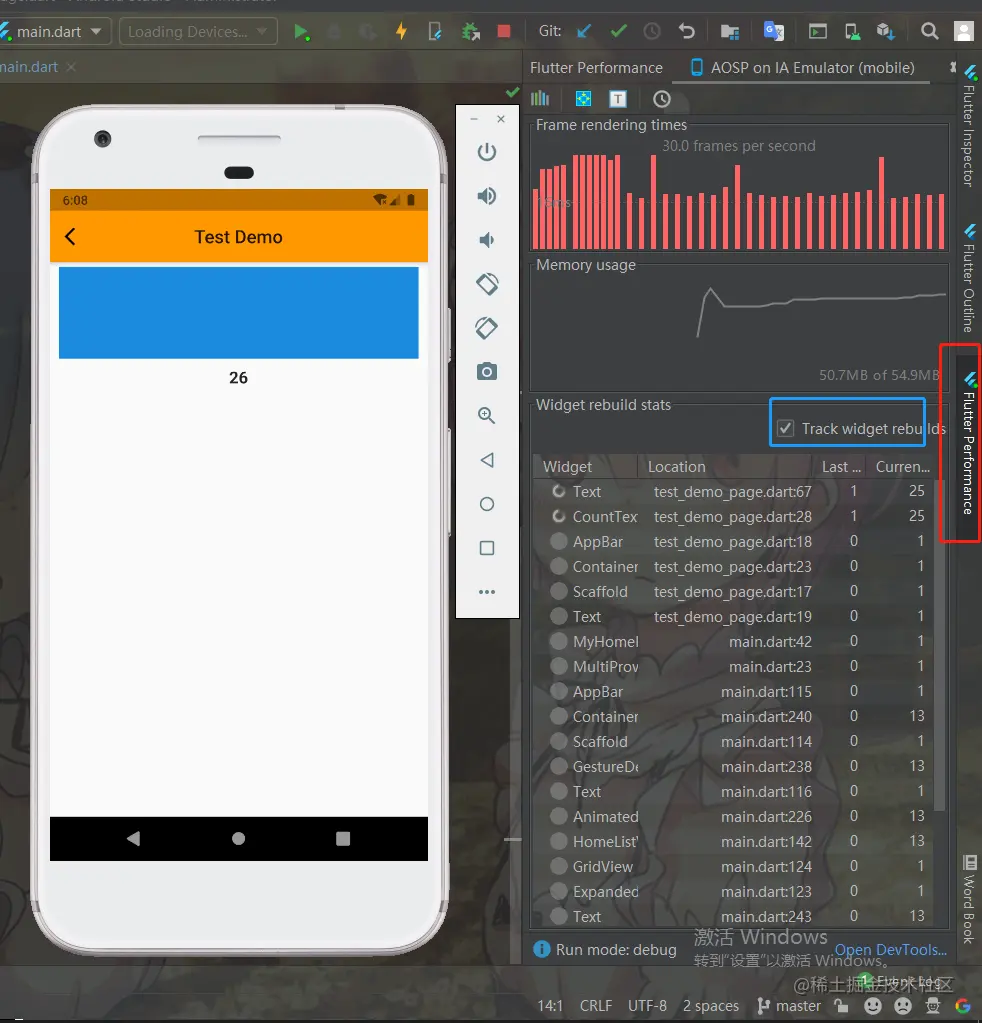Select GestureDe row main.dart:238
Image resolution: width=982 pixels, height=1023 pixels.
coord(735,766)
